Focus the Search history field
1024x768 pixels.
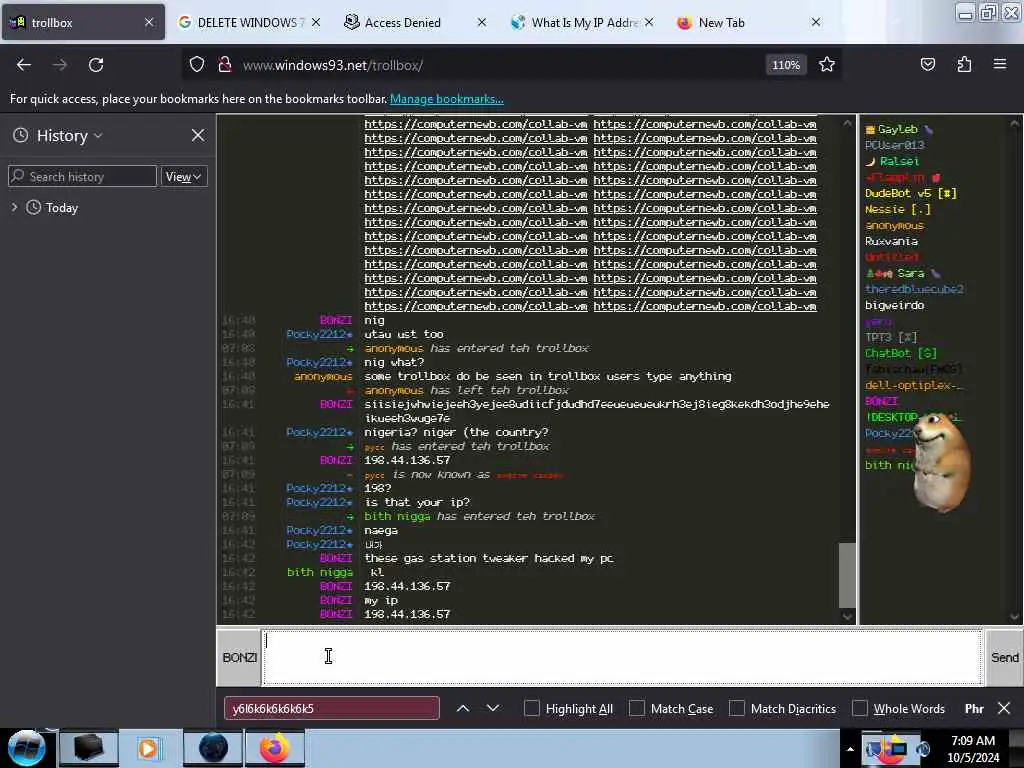82,176
